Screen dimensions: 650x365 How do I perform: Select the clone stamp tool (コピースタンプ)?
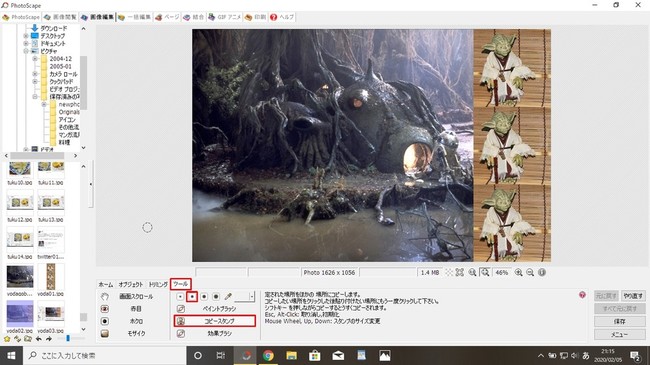(x=214, y=321)
